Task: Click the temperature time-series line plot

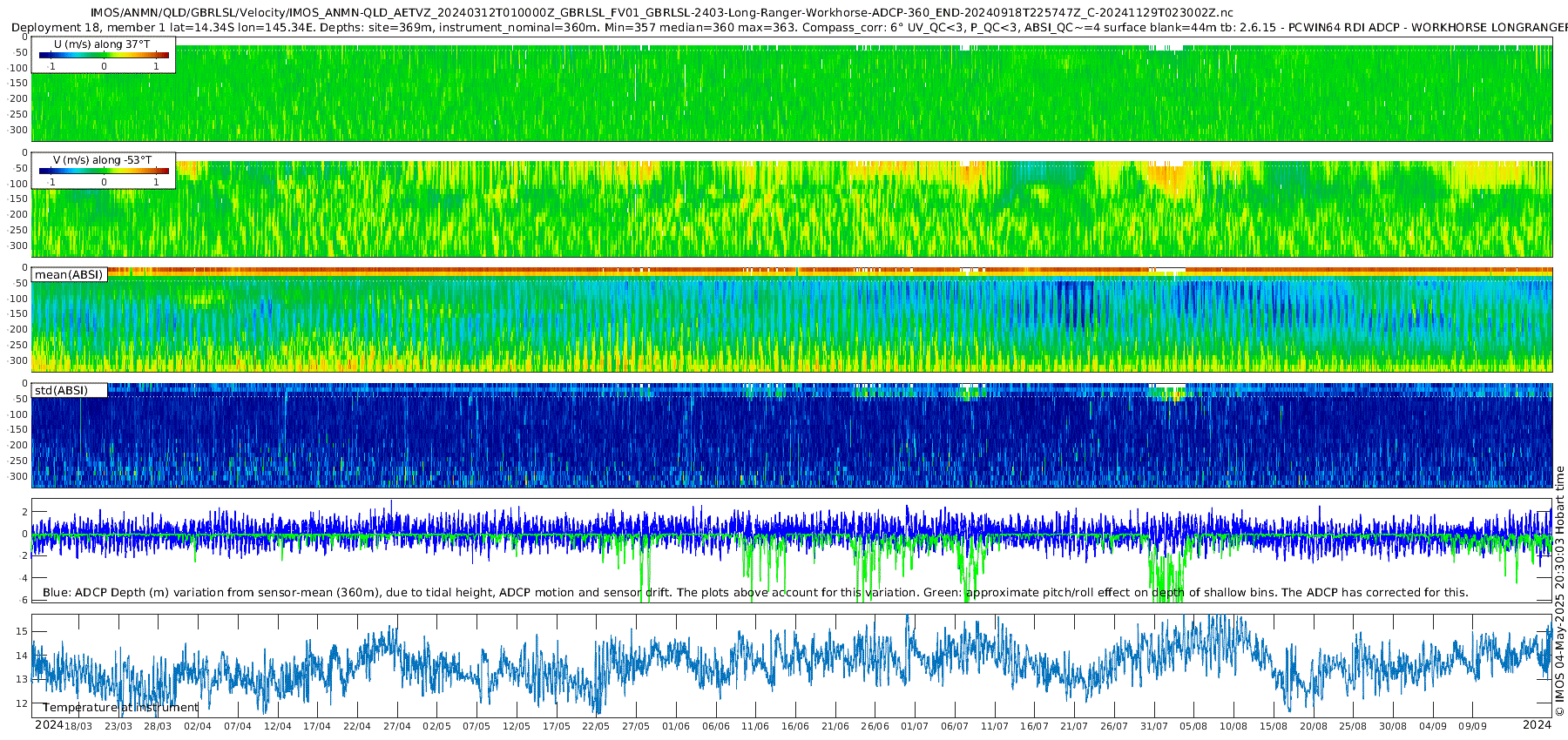Action: point(793,666)
